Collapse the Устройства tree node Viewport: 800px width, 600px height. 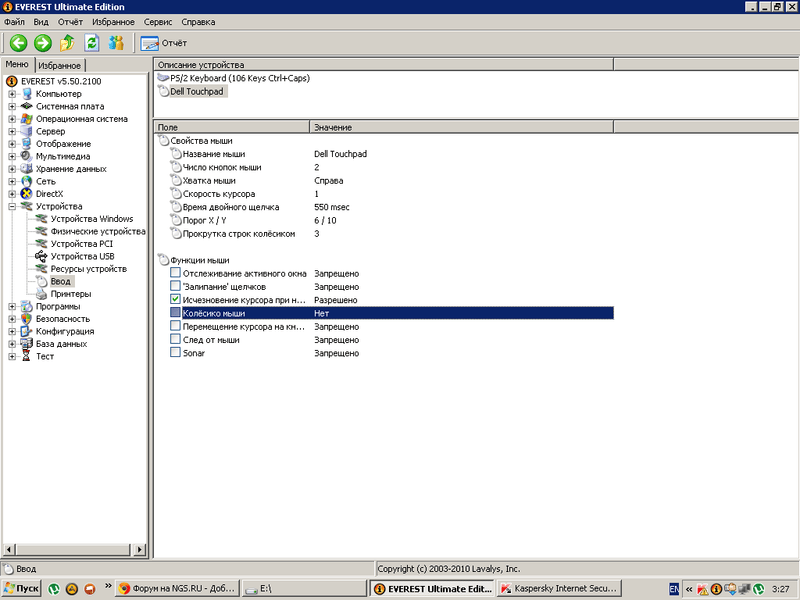point(12,206)
